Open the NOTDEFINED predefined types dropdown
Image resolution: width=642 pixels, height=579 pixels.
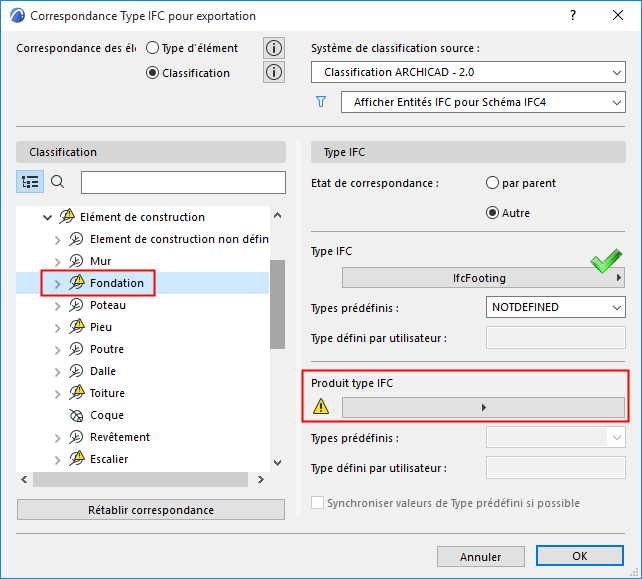pyautogui.click(x=555, y=307)
